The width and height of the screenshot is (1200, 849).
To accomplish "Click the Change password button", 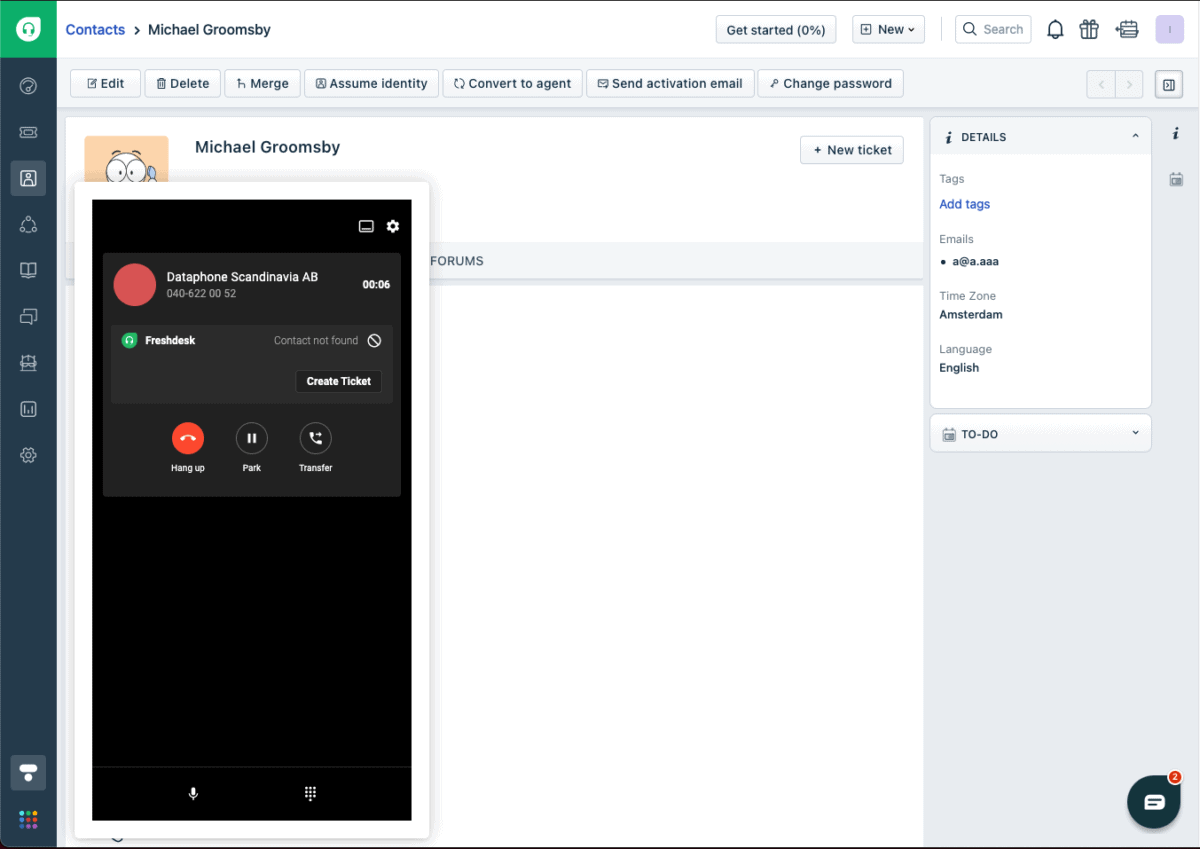I will tap(830, 84).
